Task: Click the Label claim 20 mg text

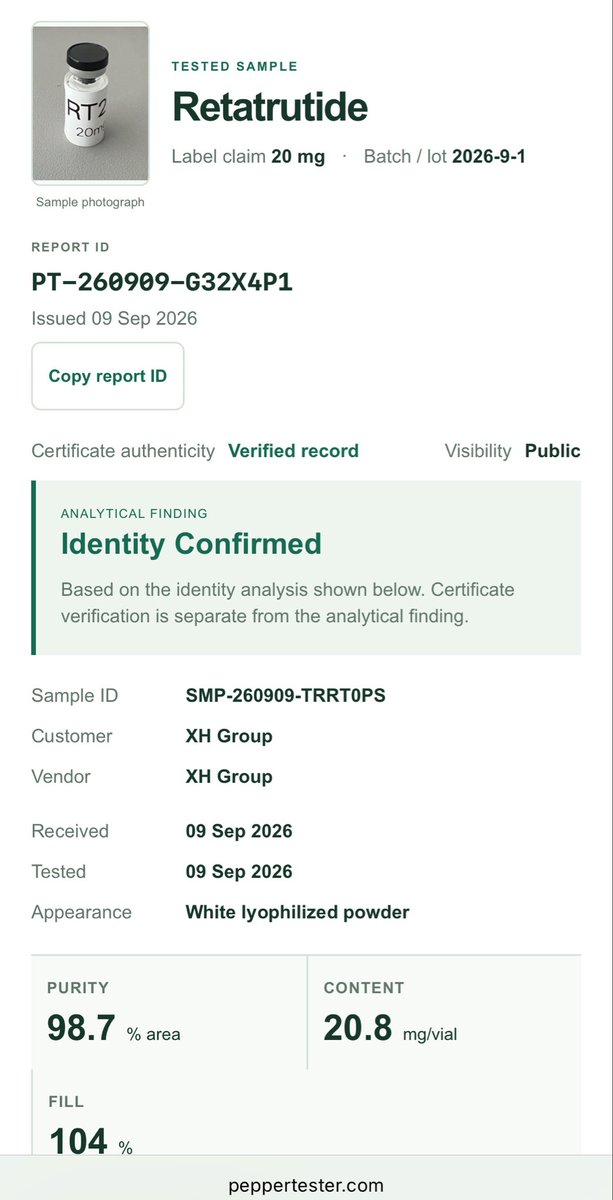Action: pyautogui.click(x=248, y=157)
